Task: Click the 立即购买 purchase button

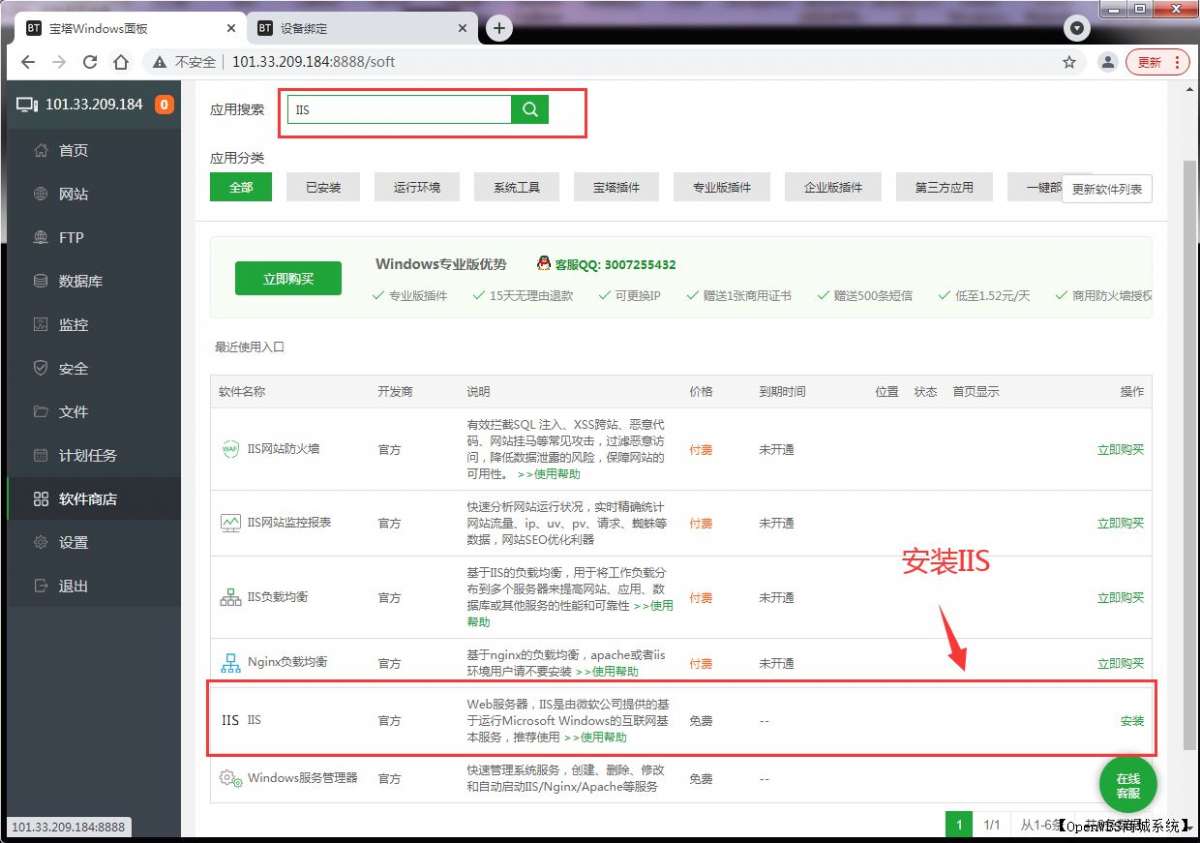Action: click(x=288, y=278)
